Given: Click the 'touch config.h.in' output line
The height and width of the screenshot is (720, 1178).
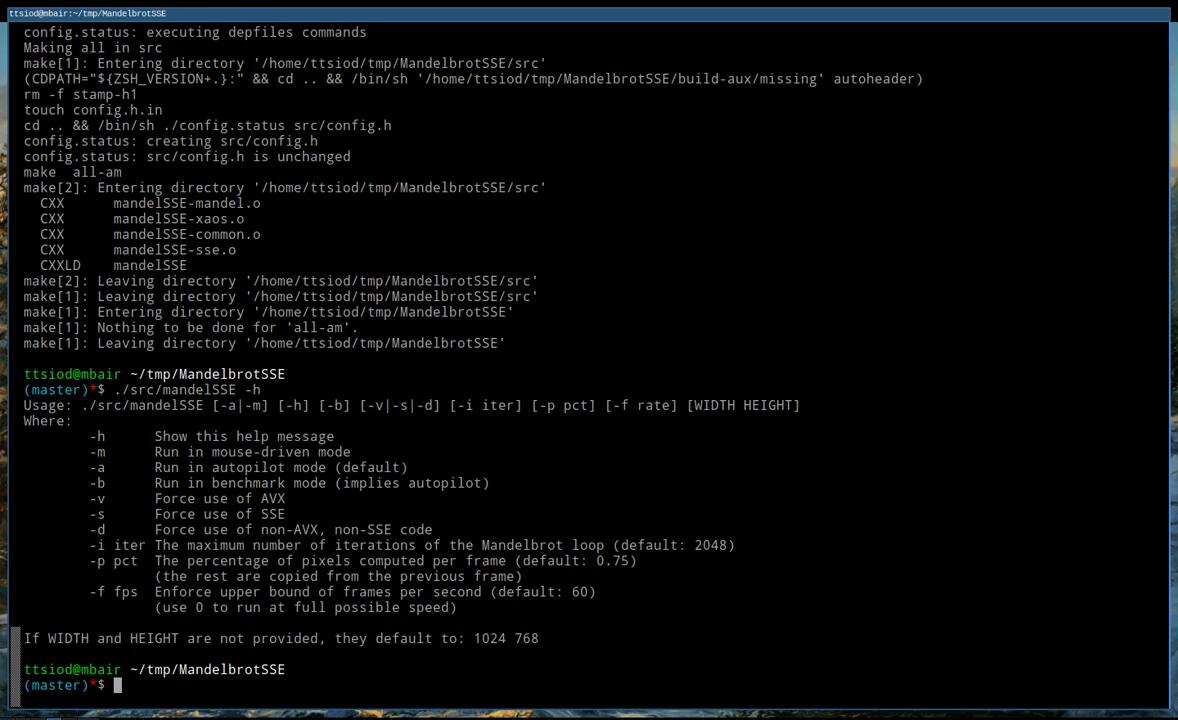Looking at the screenshot, I should (x=93, y=110).
